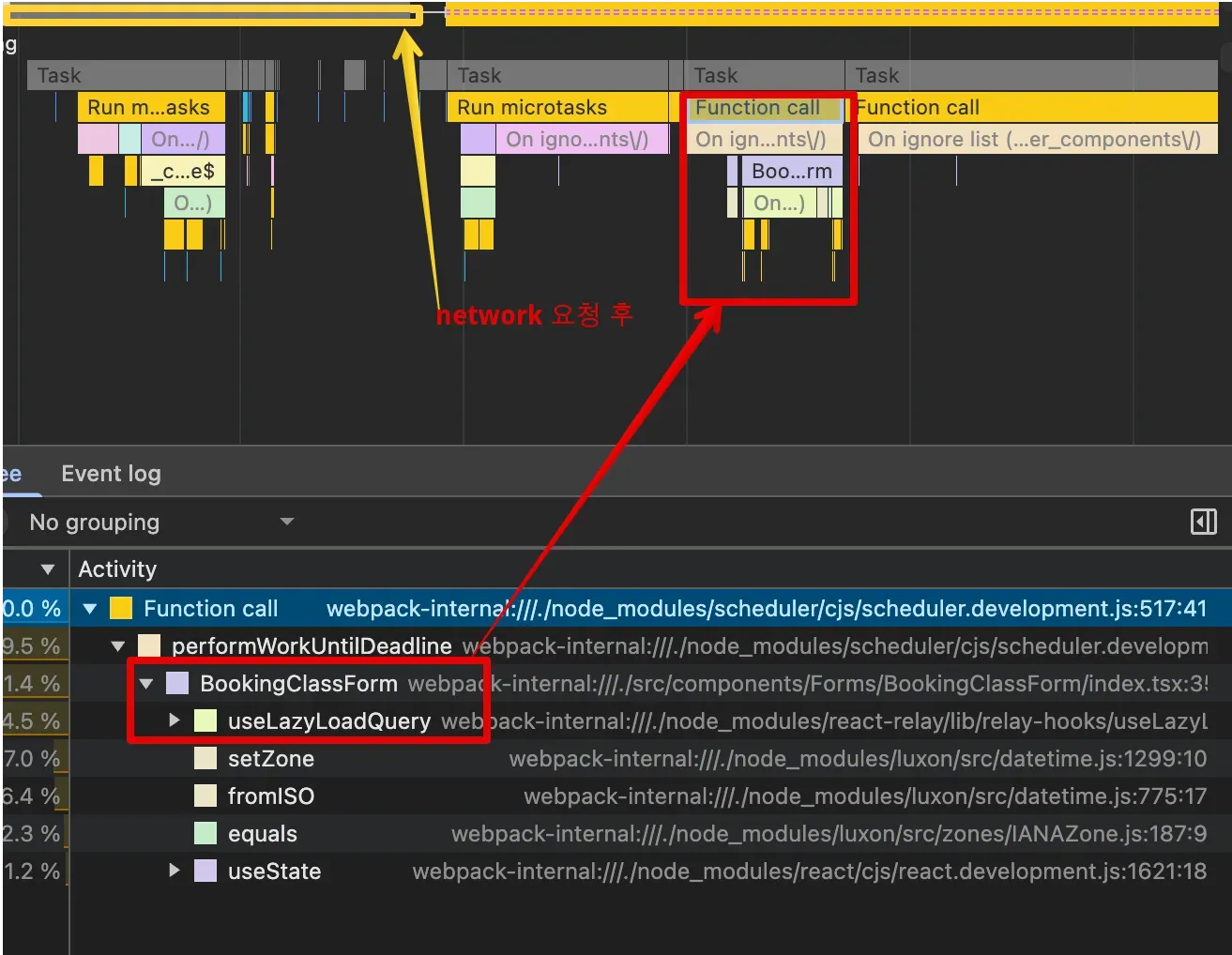Screen dimensions: 1232x955
Task: Select the Boo...rm flame chart block
Action: (791, 172)
